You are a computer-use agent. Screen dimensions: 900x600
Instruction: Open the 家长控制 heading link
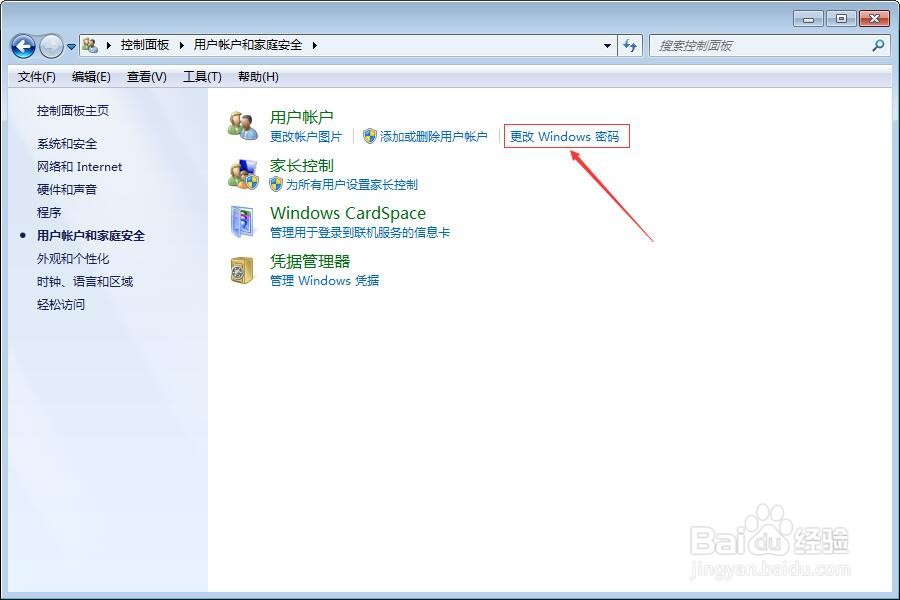[302, 165]
